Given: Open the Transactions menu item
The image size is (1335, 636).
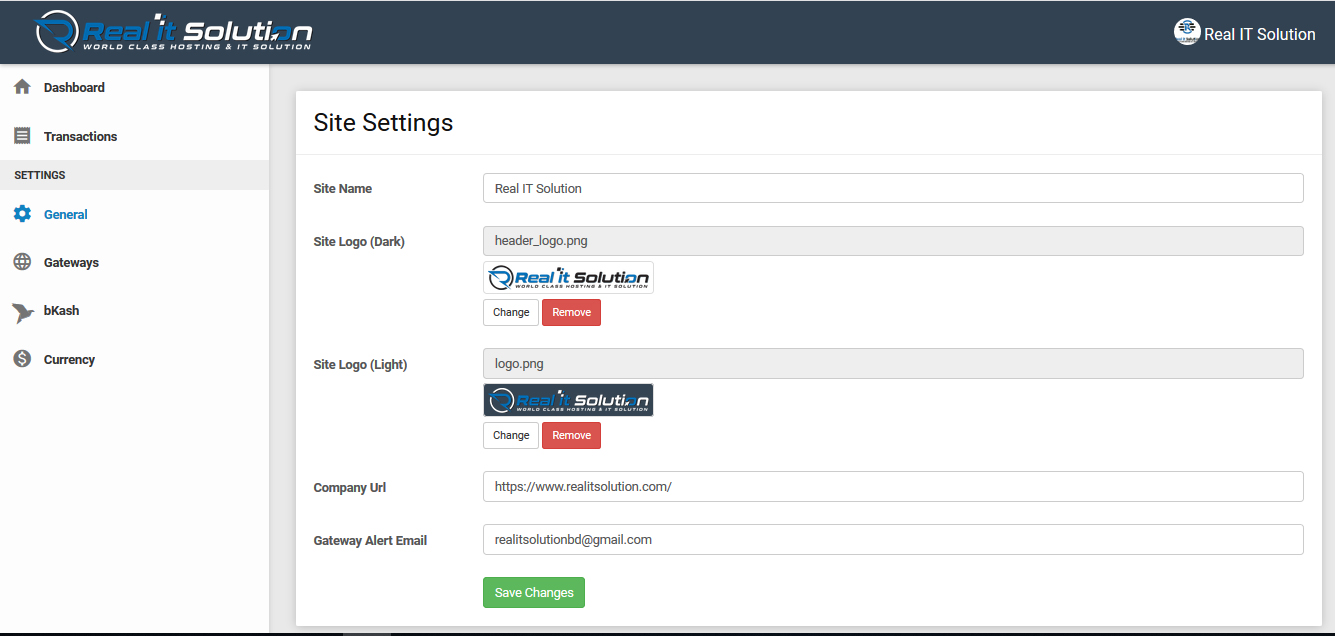Looking at the screenshot, I should (80, 136).
